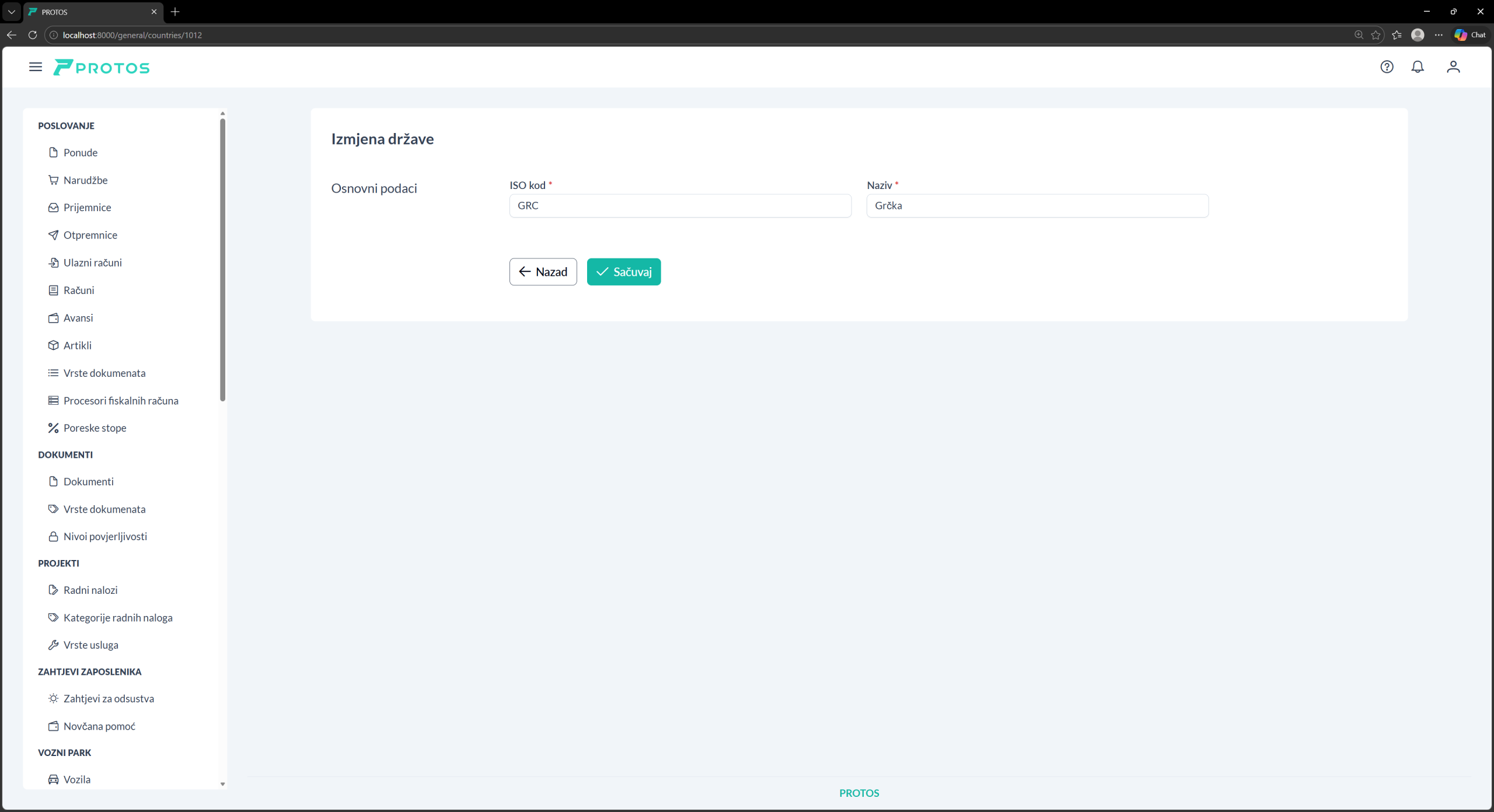The width and height of the screenshot is (1494, 812).
Task: Click the PROTOS footer link
Action: 859,793
